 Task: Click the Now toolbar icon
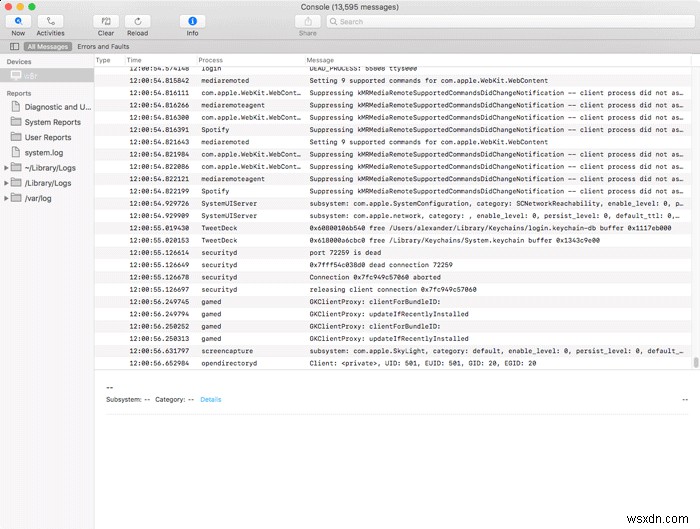[x=19, y=21]
